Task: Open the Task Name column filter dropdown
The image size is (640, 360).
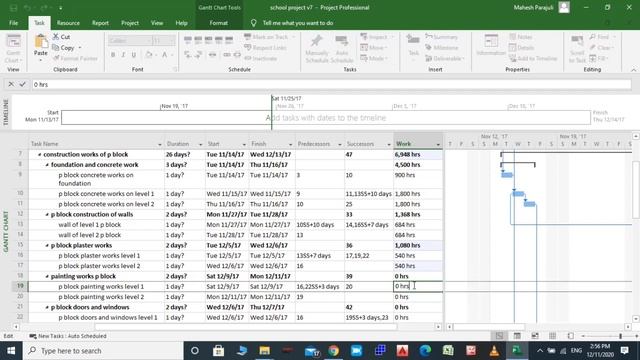Action: [x=160, y=144]
